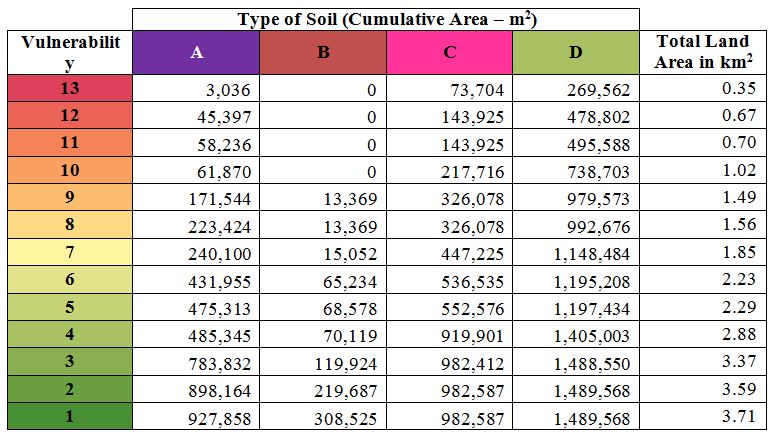Select the cell containing 219,687

pyautogui.click(x=322, y=389)
